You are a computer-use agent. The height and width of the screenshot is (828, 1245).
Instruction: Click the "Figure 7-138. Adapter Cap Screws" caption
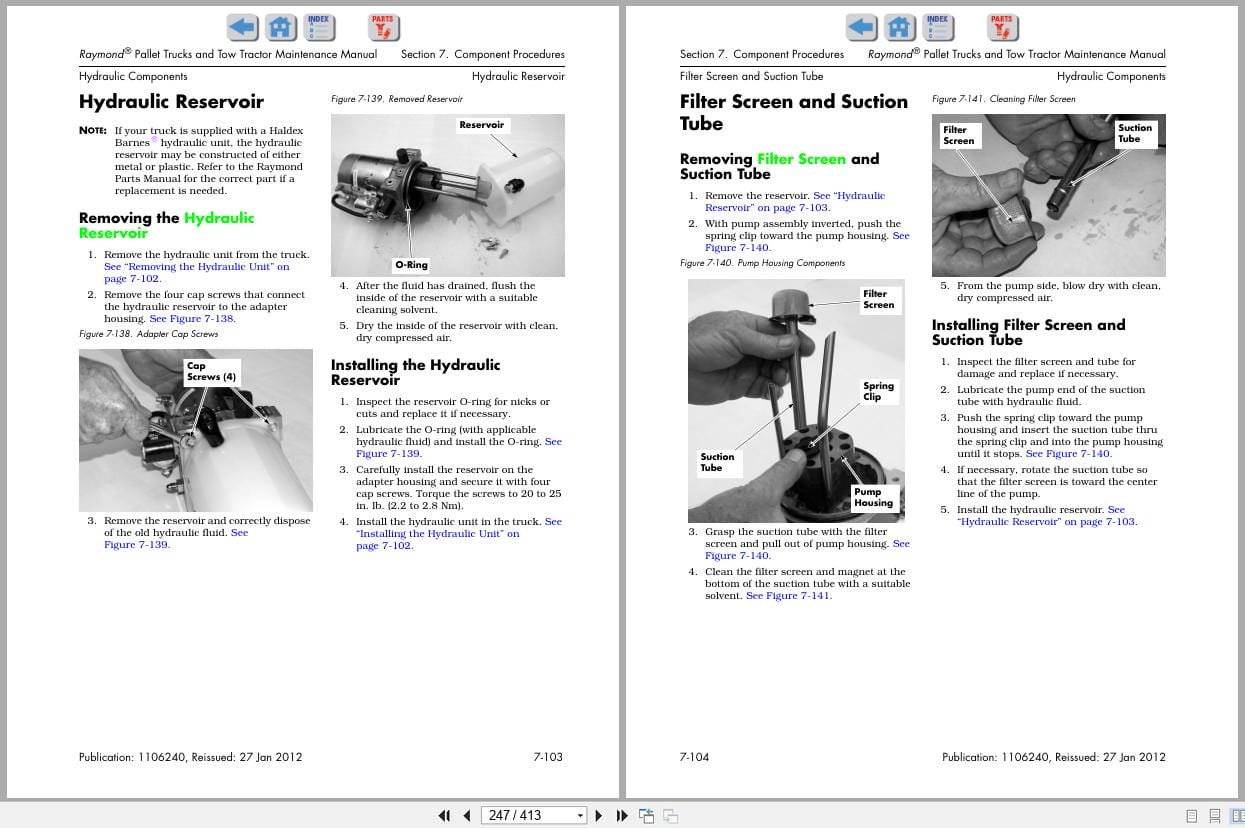point(148,334)
